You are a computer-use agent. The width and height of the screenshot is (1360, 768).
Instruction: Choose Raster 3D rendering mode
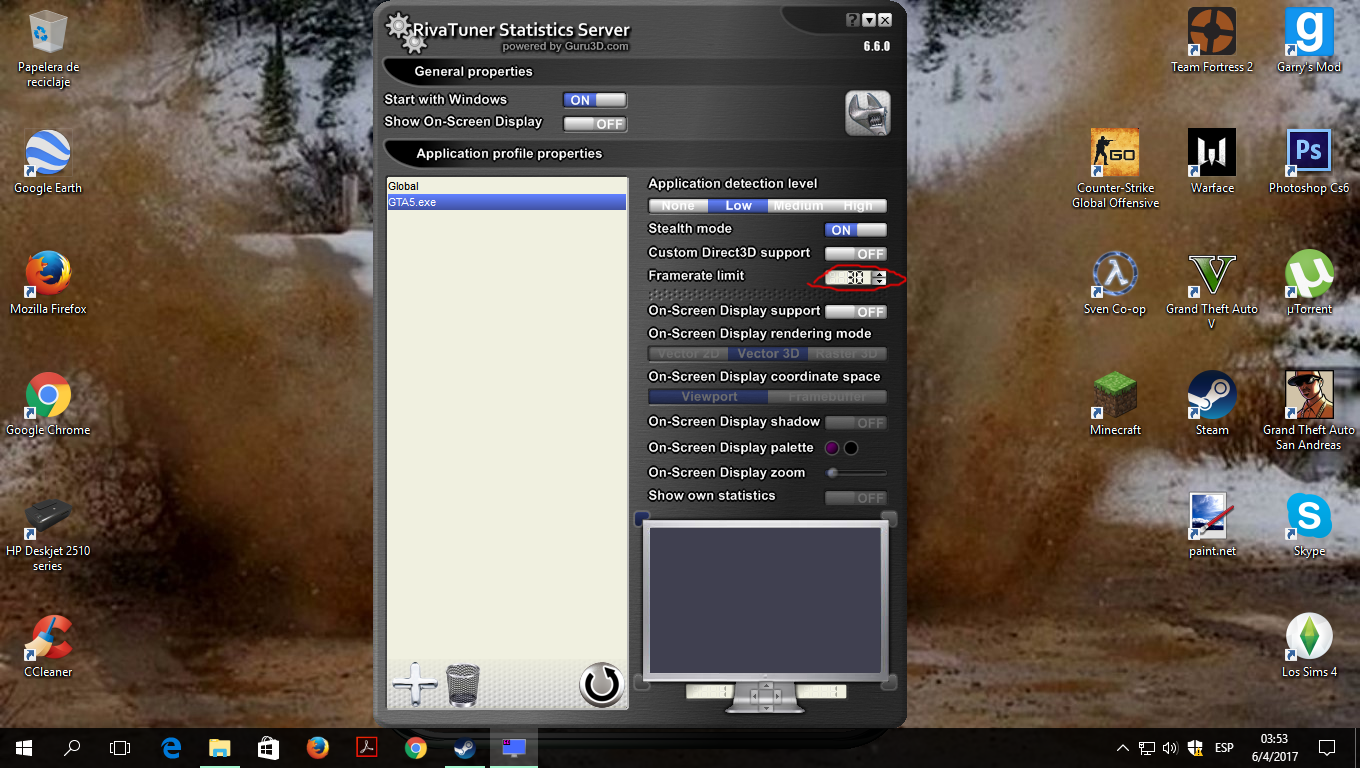coord(847,354)
